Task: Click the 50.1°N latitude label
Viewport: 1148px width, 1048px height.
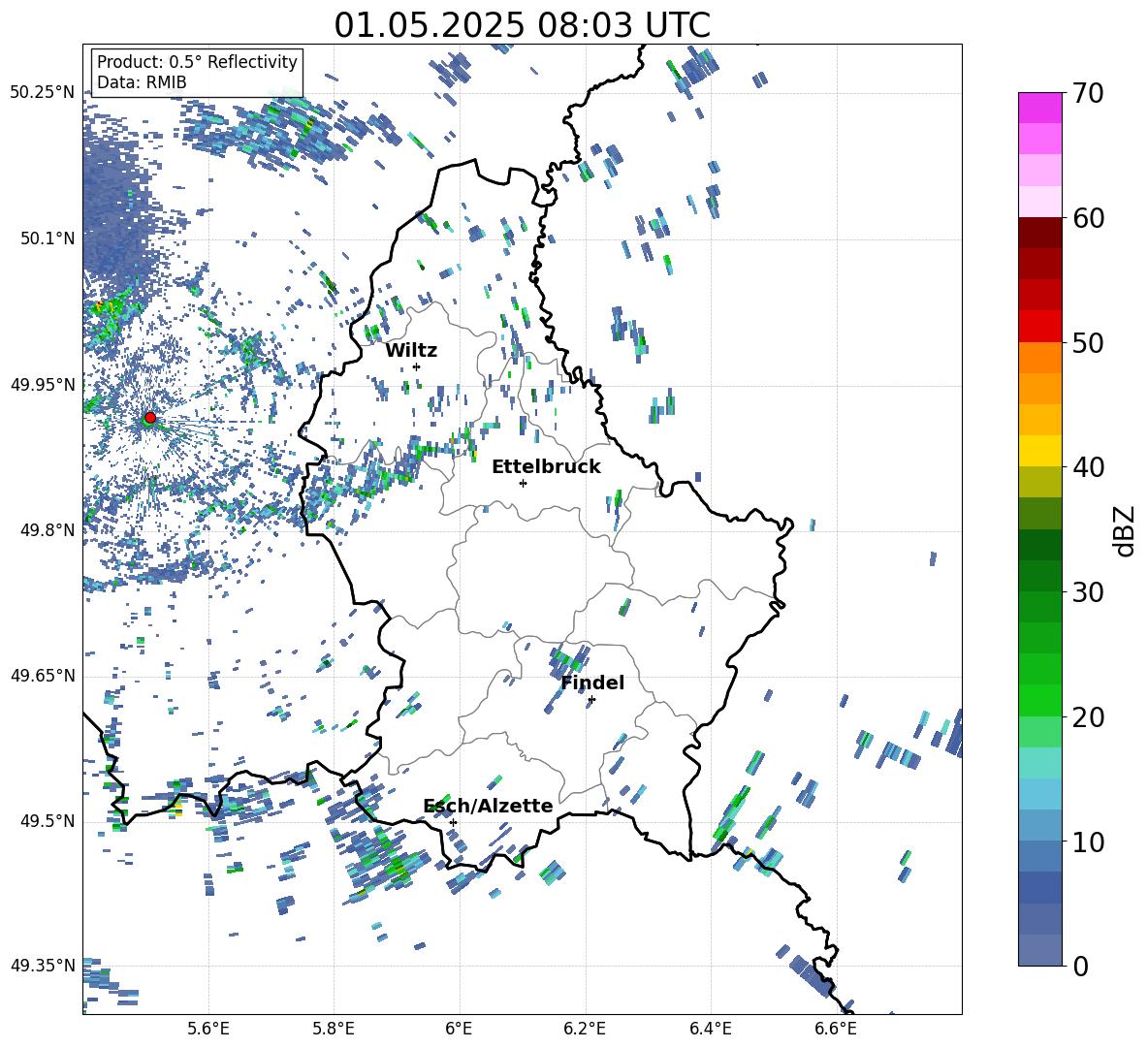Action: 47,238
